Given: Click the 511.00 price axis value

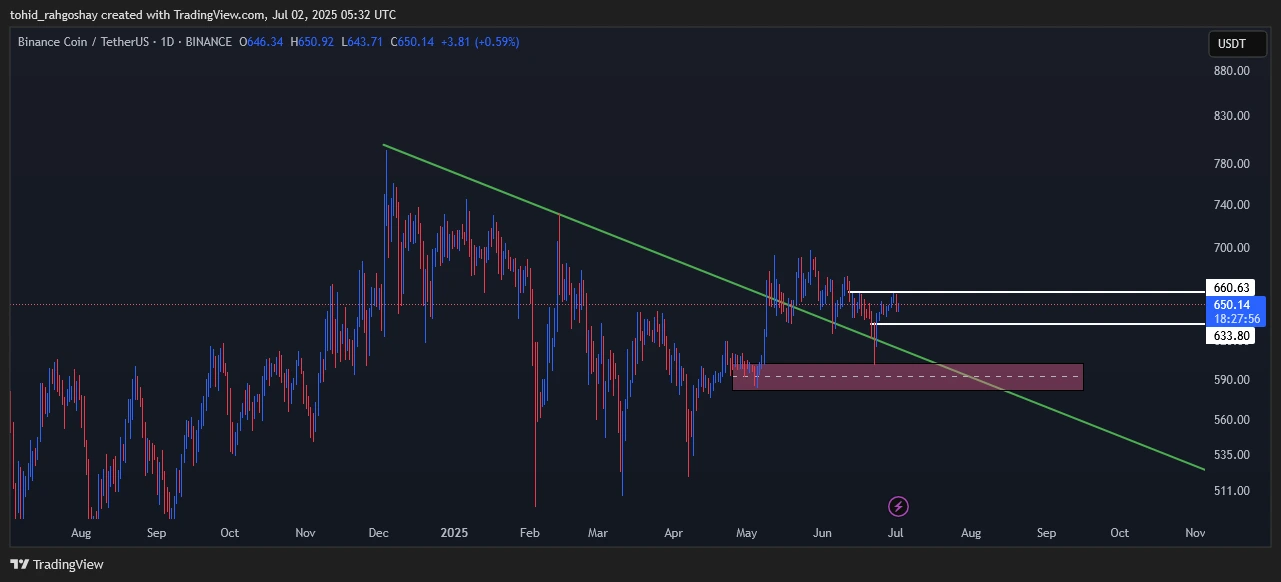Looking at the screenshot, I should [x=1231, y=491].
